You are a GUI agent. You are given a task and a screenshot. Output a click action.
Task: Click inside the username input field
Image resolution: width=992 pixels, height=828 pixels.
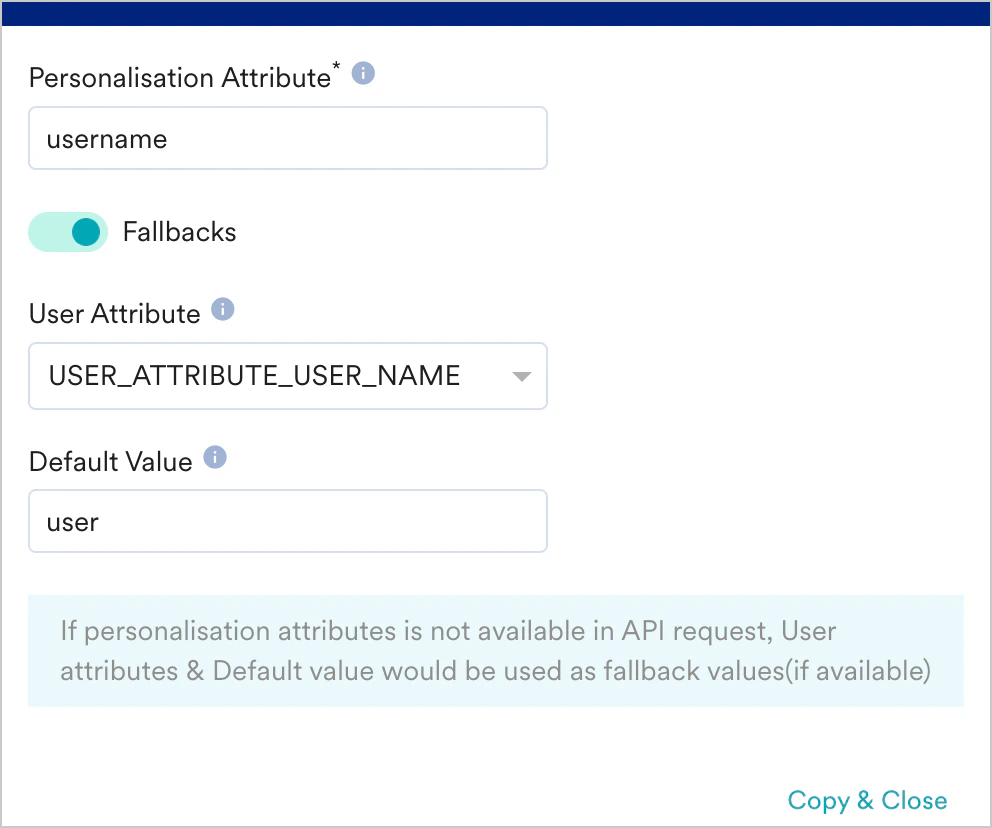point(288,138)
